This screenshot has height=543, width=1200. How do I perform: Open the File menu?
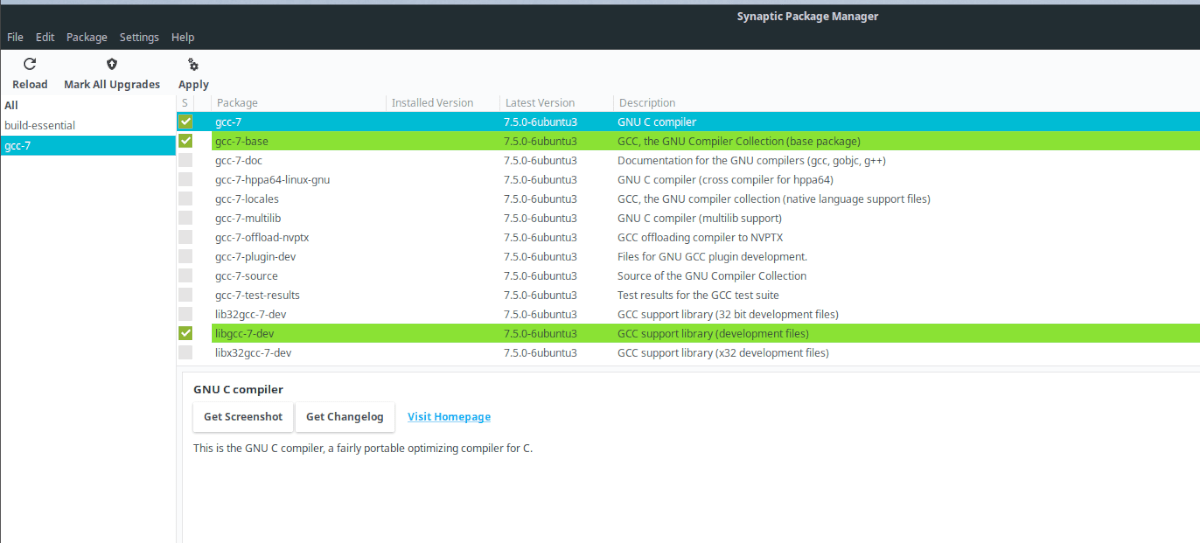click(x=15, y=37)
